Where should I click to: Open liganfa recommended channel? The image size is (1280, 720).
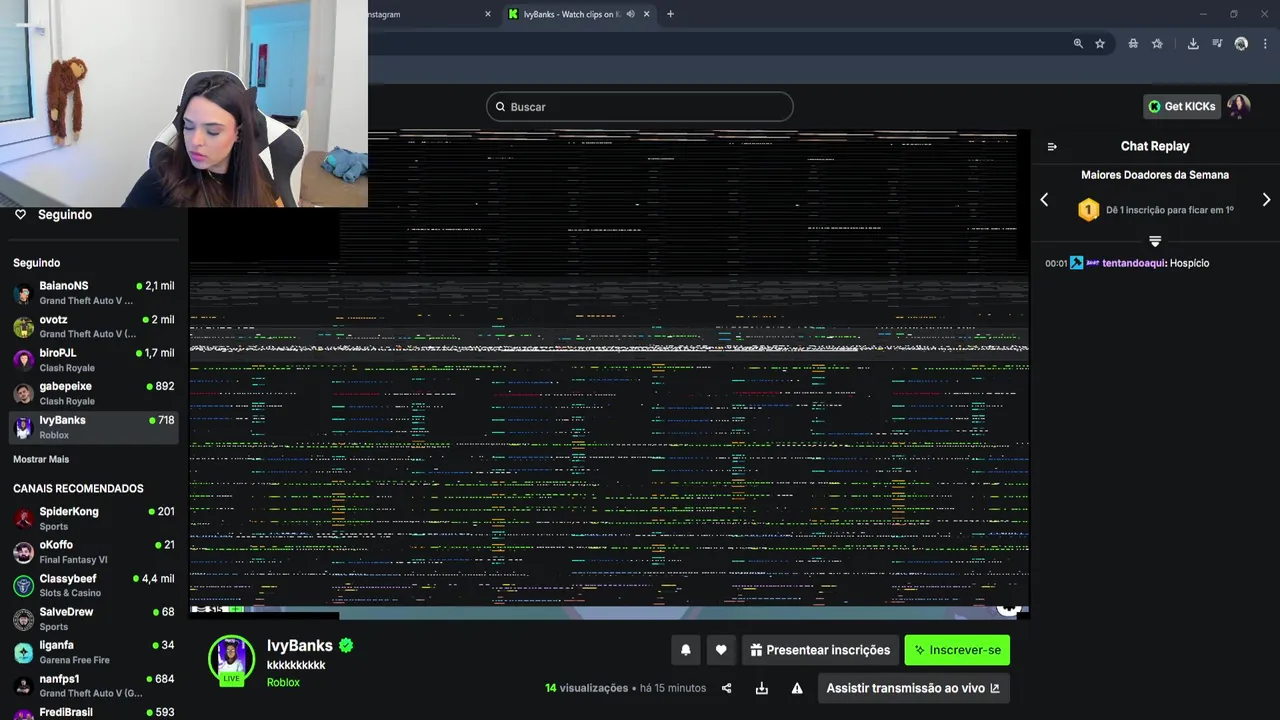(x=94, y=652)
